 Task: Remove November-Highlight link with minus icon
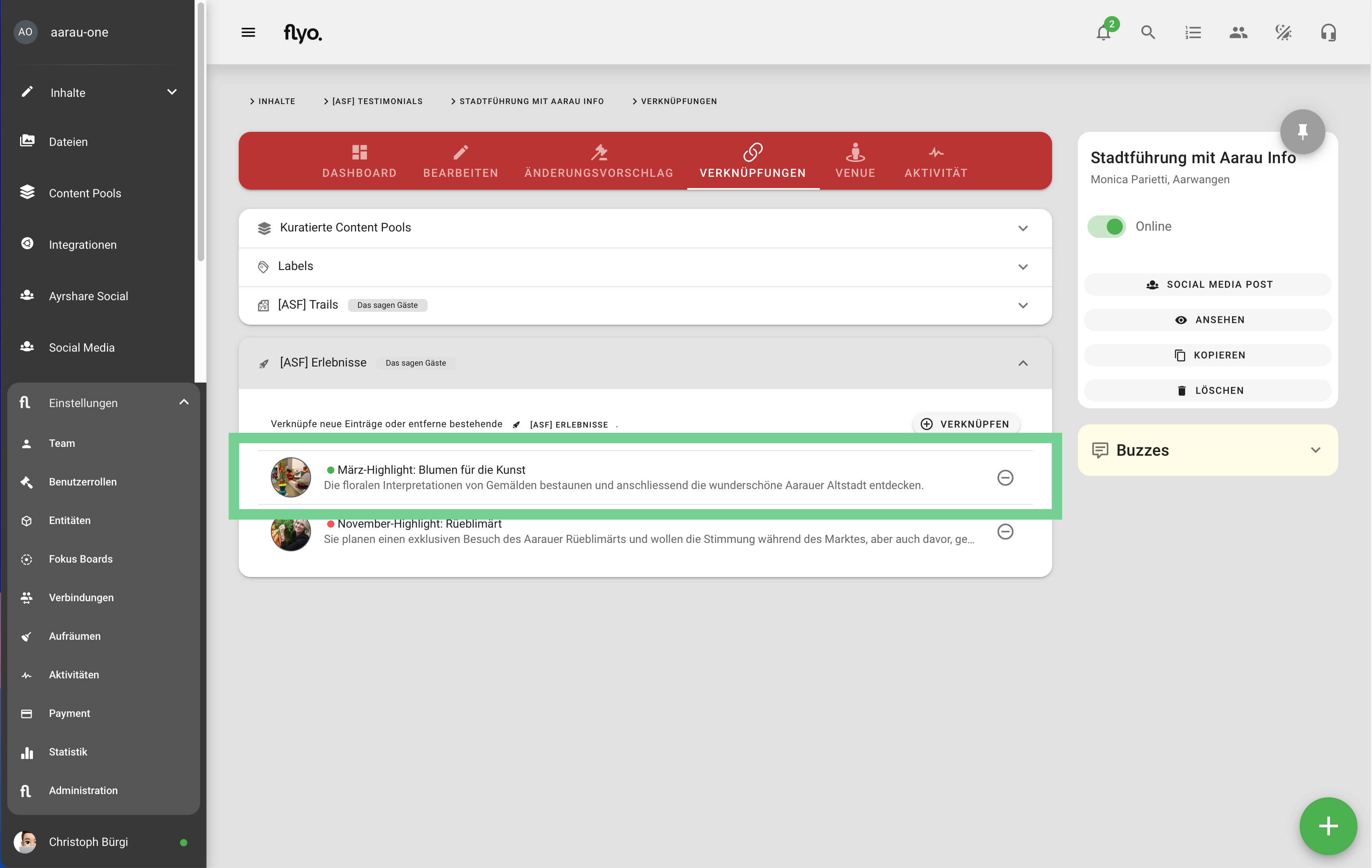pos(1005,531)
